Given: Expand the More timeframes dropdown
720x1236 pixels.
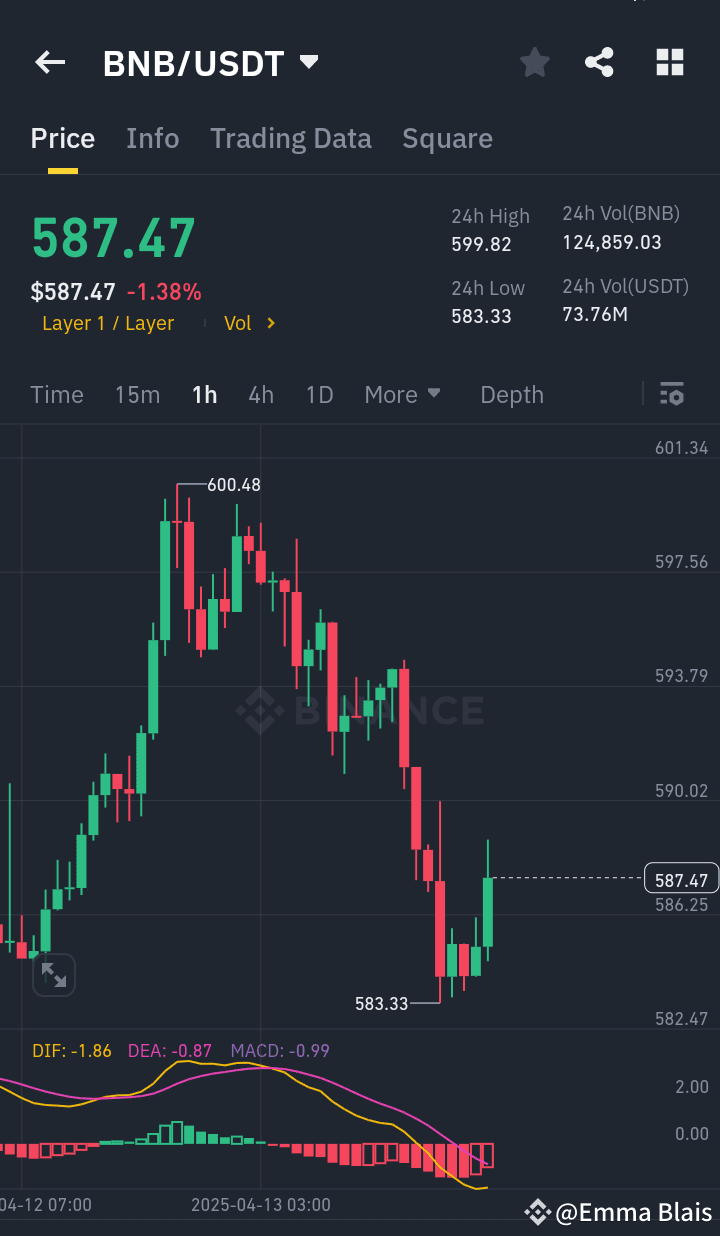Looking at the screenshot, I should (x=403, y=394).
